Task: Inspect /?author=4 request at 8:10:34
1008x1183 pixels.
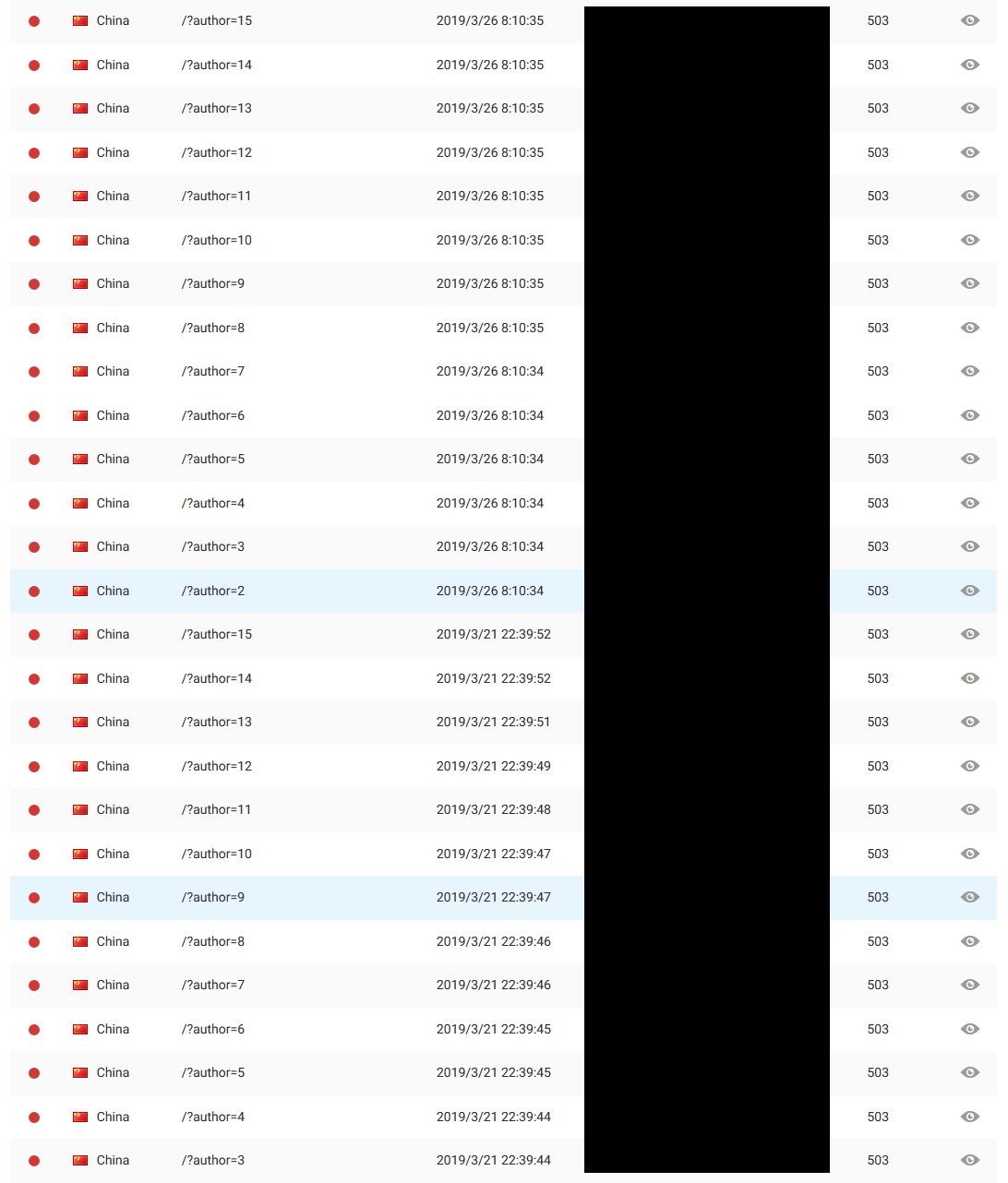Action: pyautogui.click(x=969, y=503)
